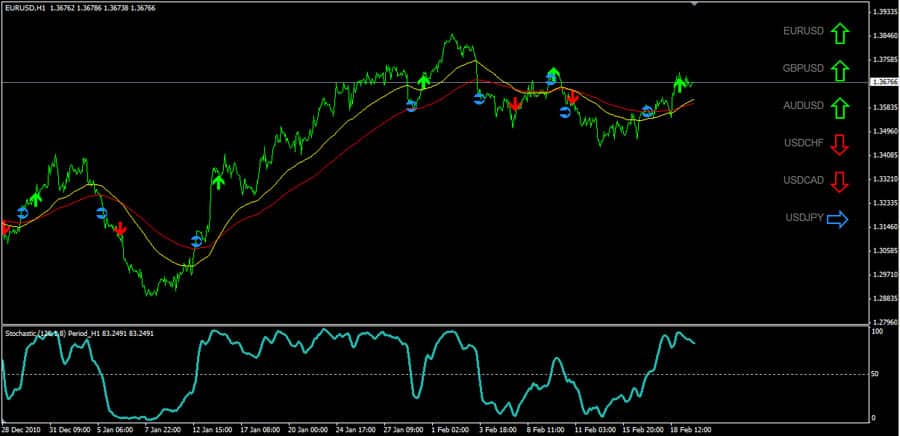
Task: Click the 28 Dec 2010 time label
Action: (x=20, y=429)
